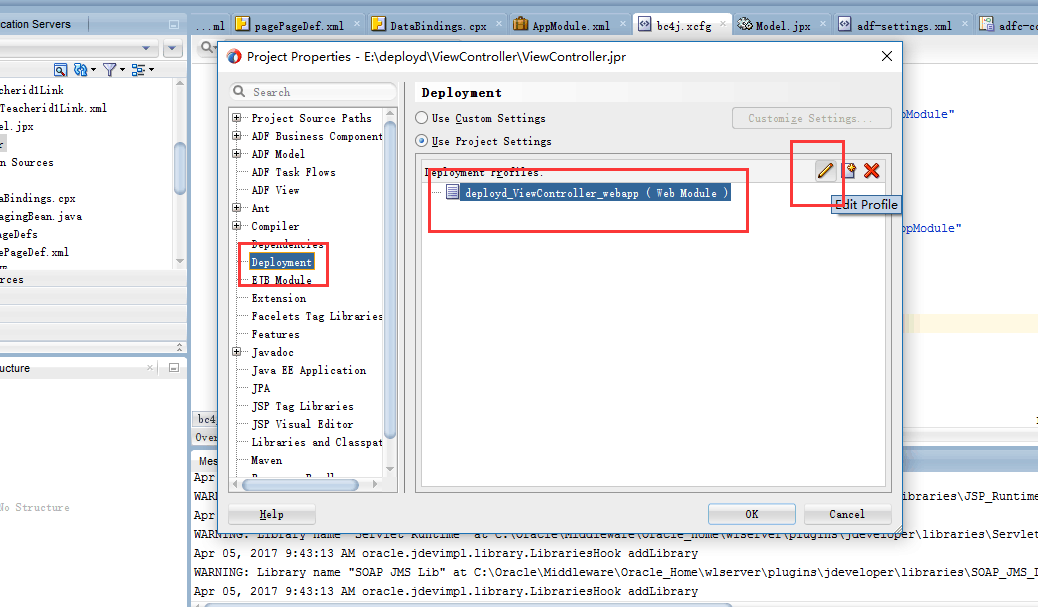Click the AppModule.xml tab briefcase icon
The height and width of the screenshot is (607, 1038).
tap(520, 24)
